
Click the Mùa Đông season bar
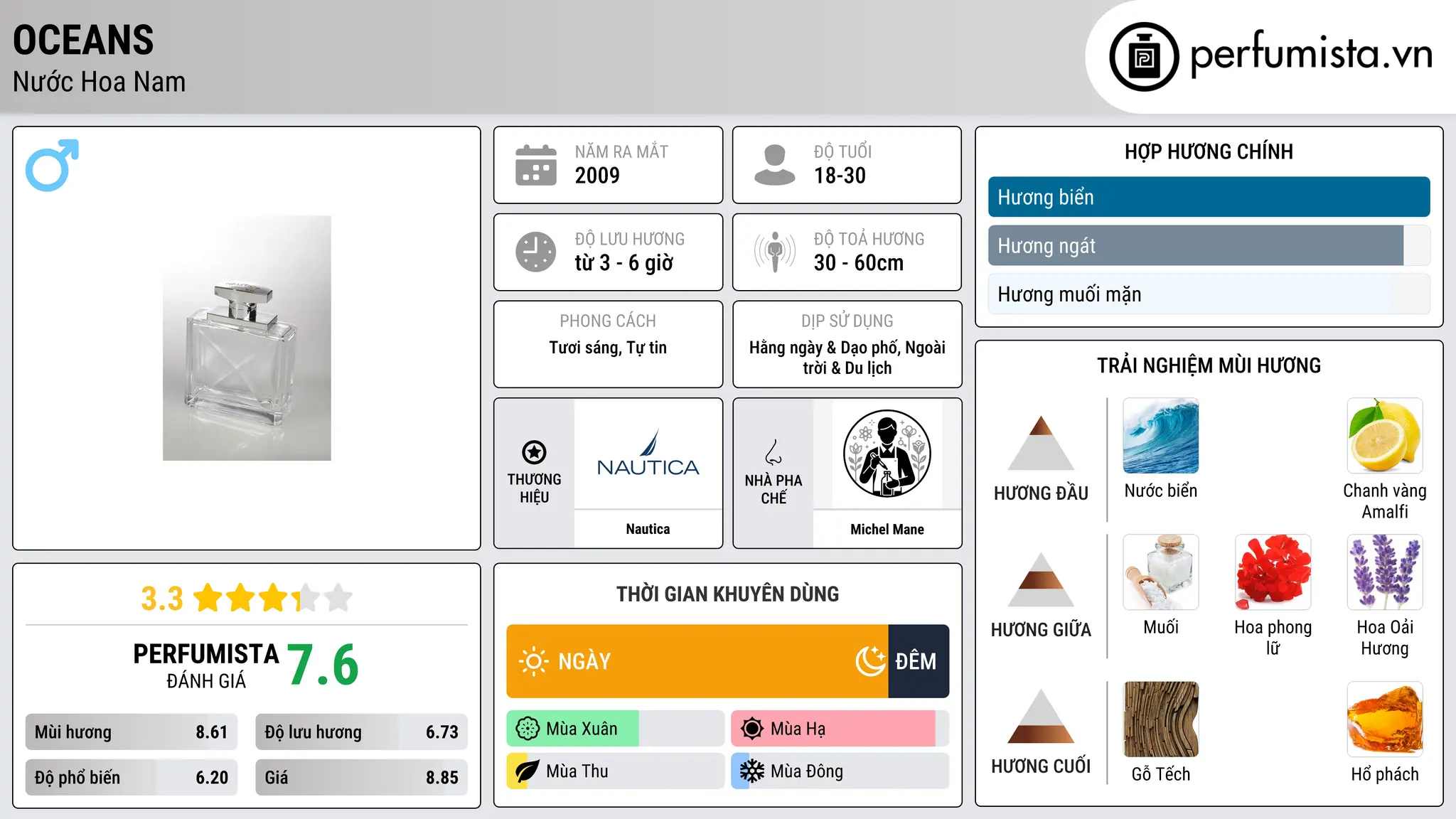click(x=840, y=771)
